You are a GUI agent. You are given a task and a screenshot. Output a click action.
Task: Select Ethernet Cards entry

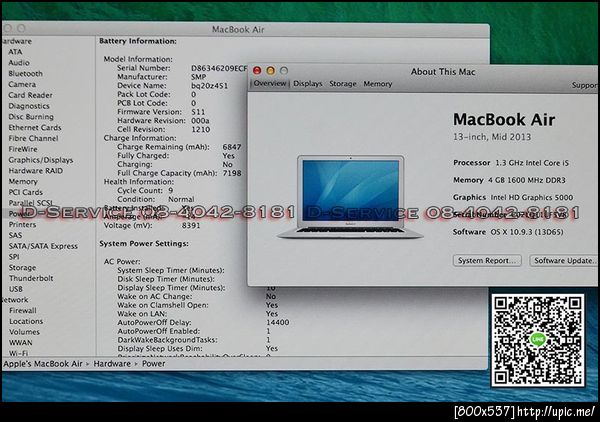(35, 127)
